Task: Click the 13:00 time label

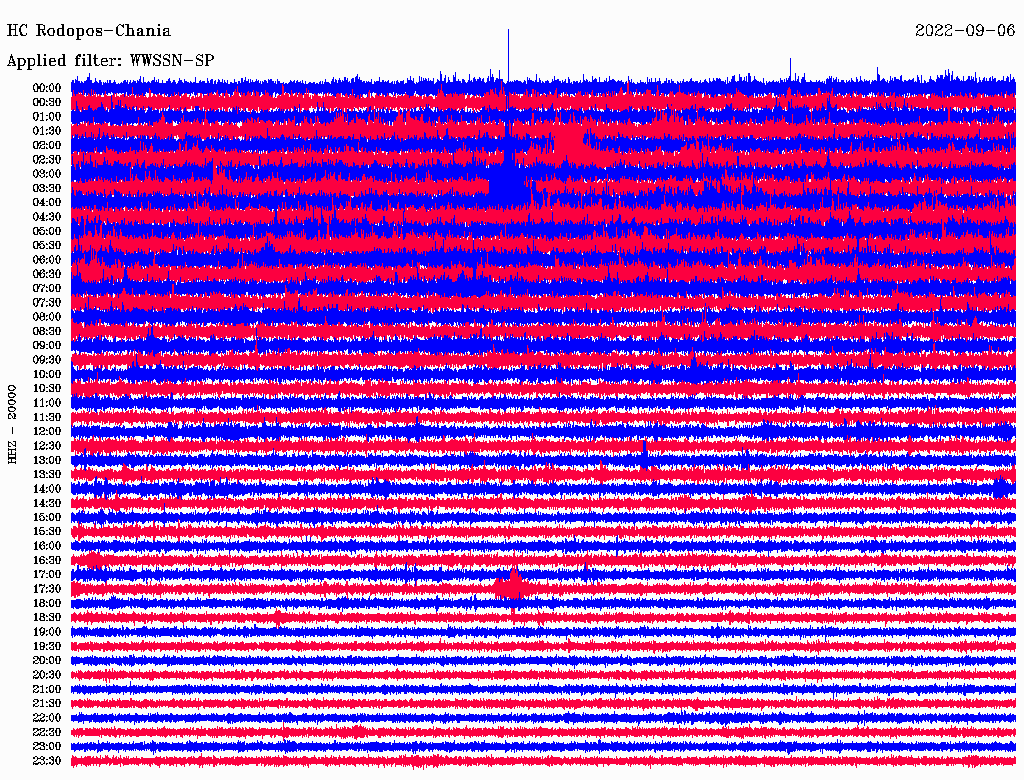Action: click(46, 461)
